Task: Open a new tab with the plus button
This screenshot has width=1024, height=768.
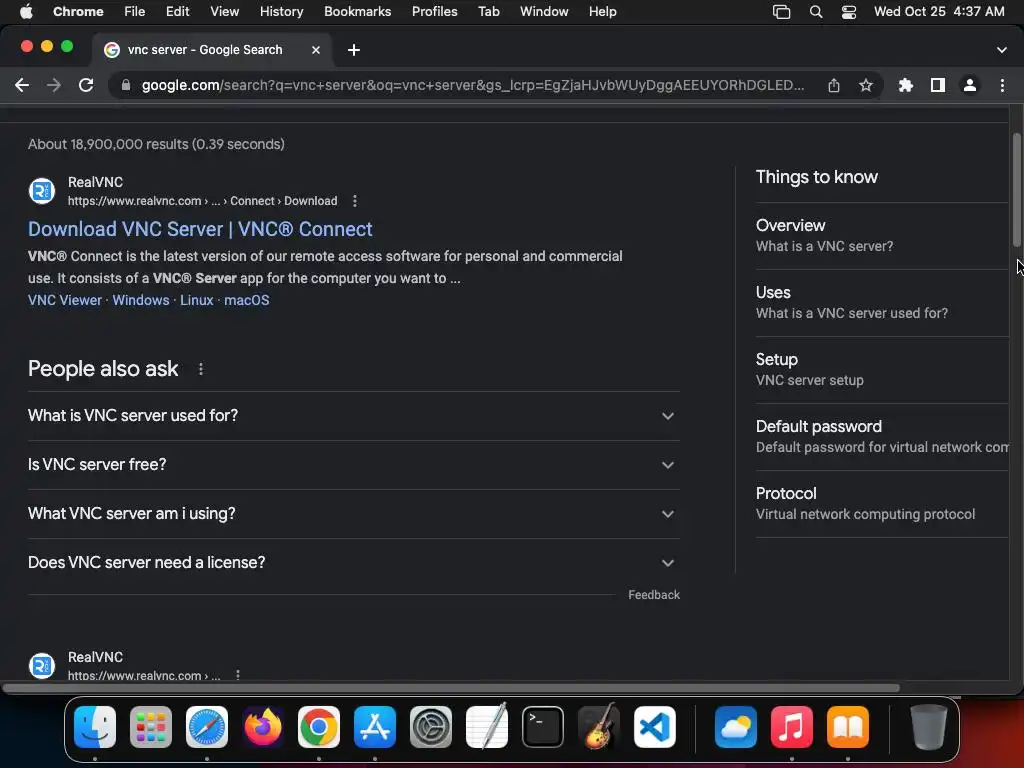Action: (353, 50)
